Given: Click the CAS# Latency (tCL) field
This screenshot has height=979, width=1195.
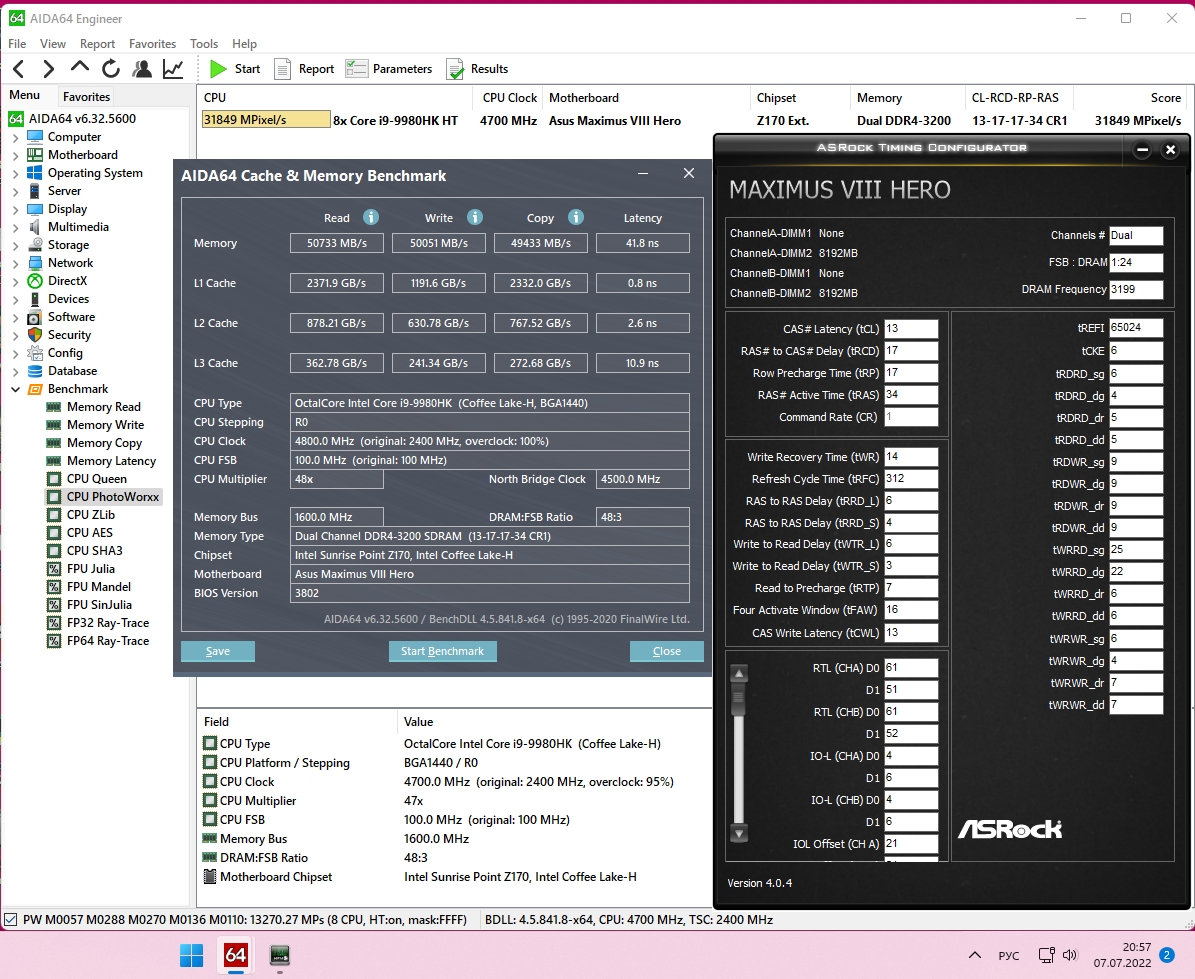Looking at the screenshot, I should coord(911,328).
